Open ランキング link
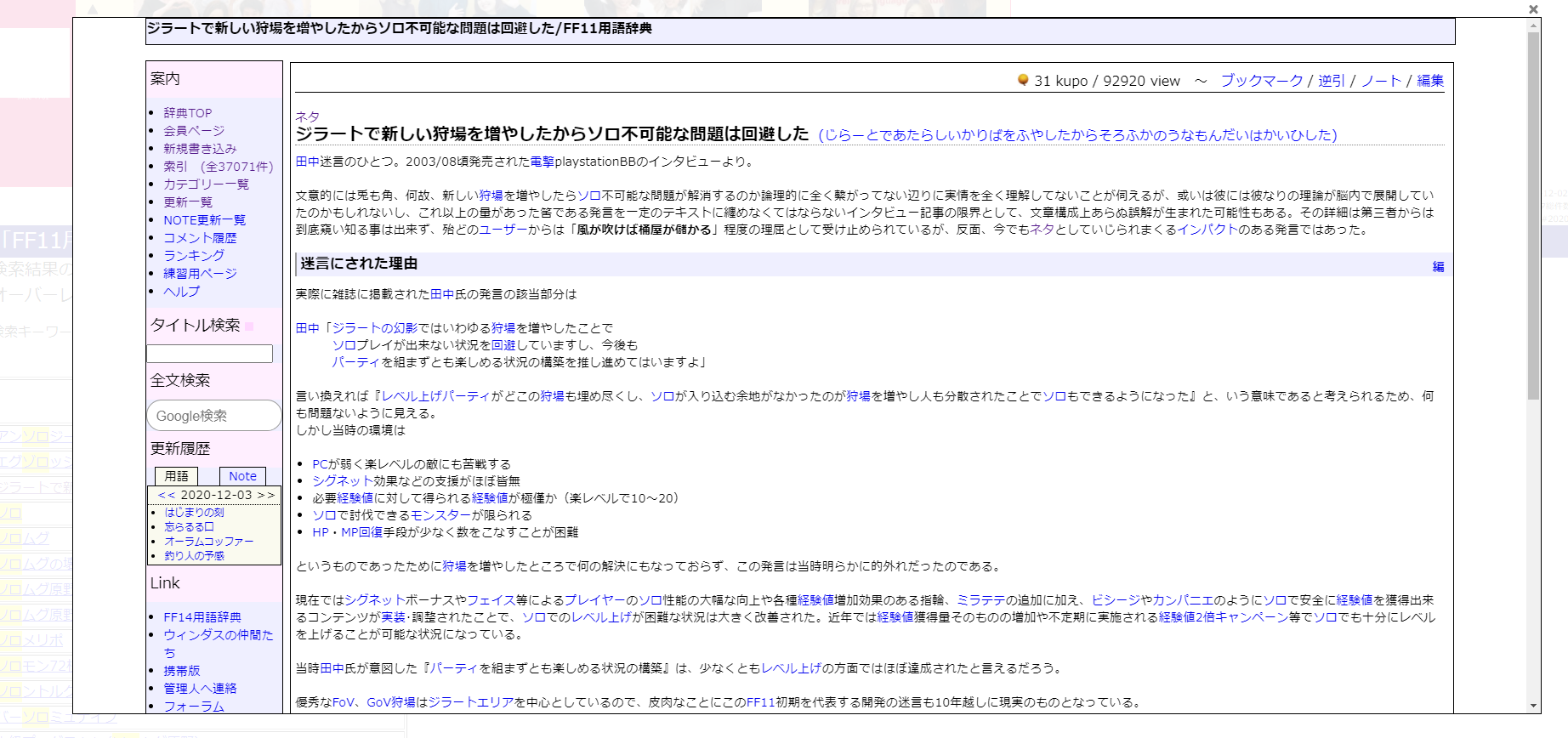Screen dimensions: 1568x738 tap(194, 256)
